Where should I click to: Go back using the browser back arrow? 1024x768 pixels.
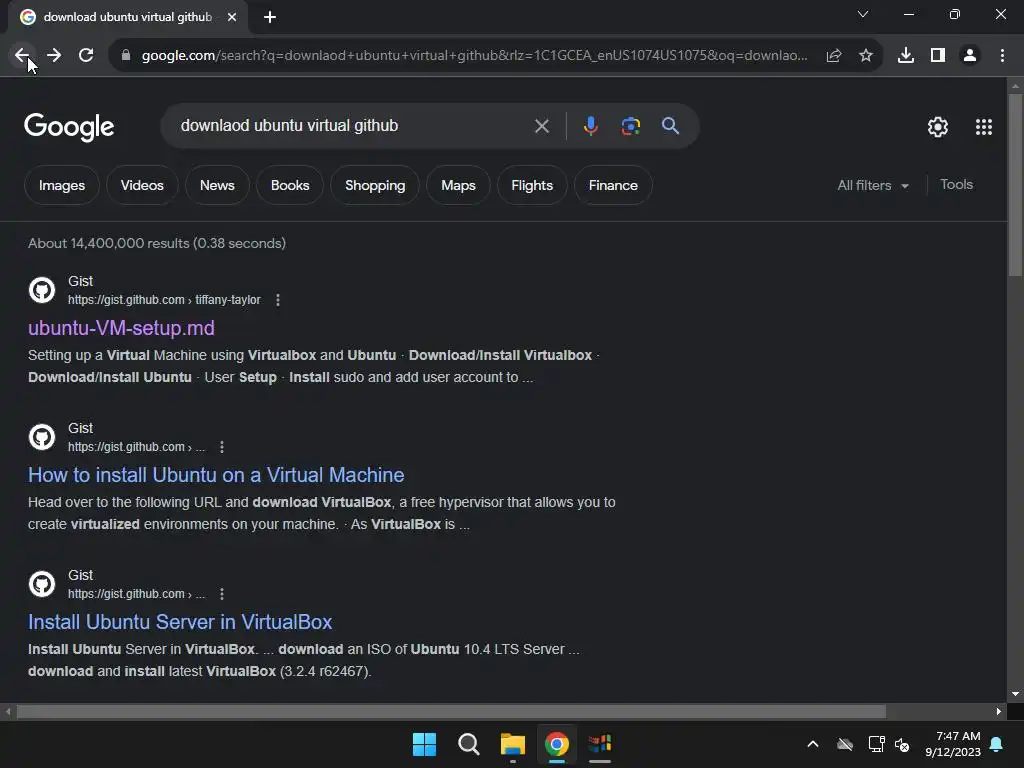pyautogui.click(x=22, y=56)
